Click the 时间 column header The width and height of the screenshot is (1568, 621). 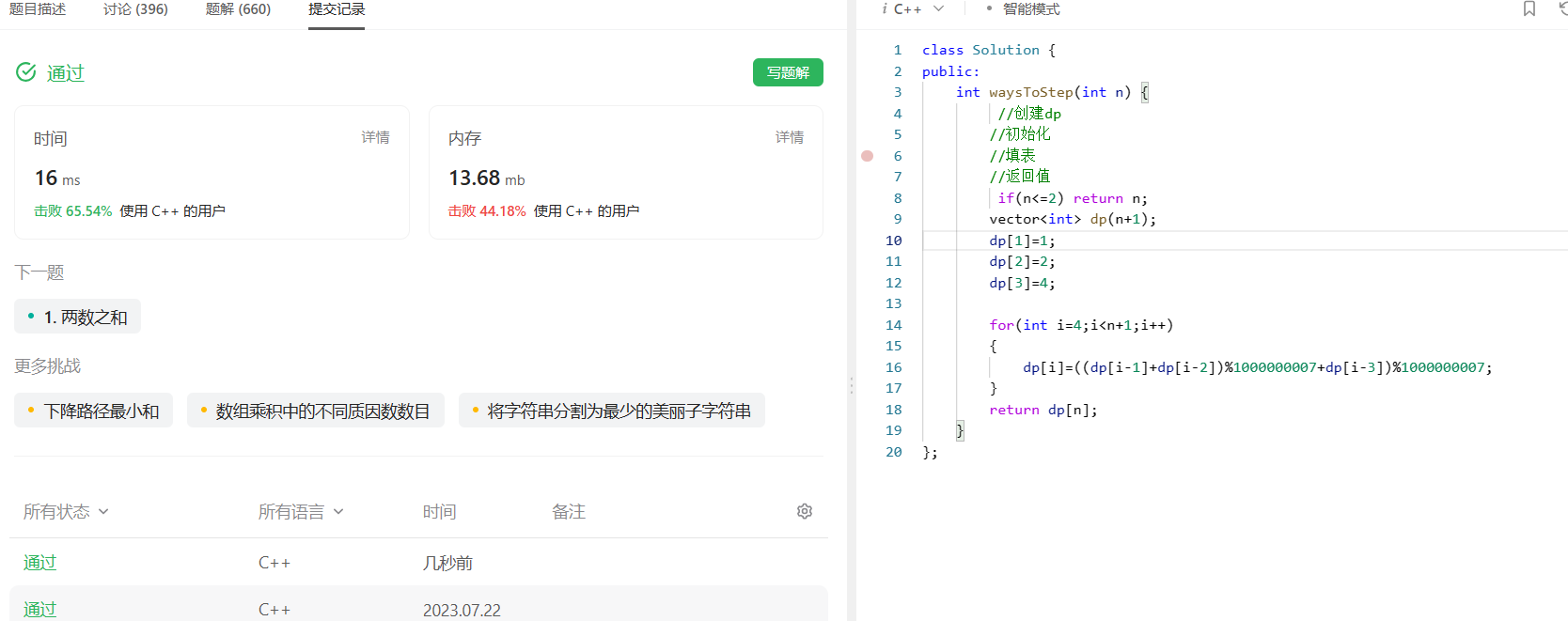(x=440, y=512)
